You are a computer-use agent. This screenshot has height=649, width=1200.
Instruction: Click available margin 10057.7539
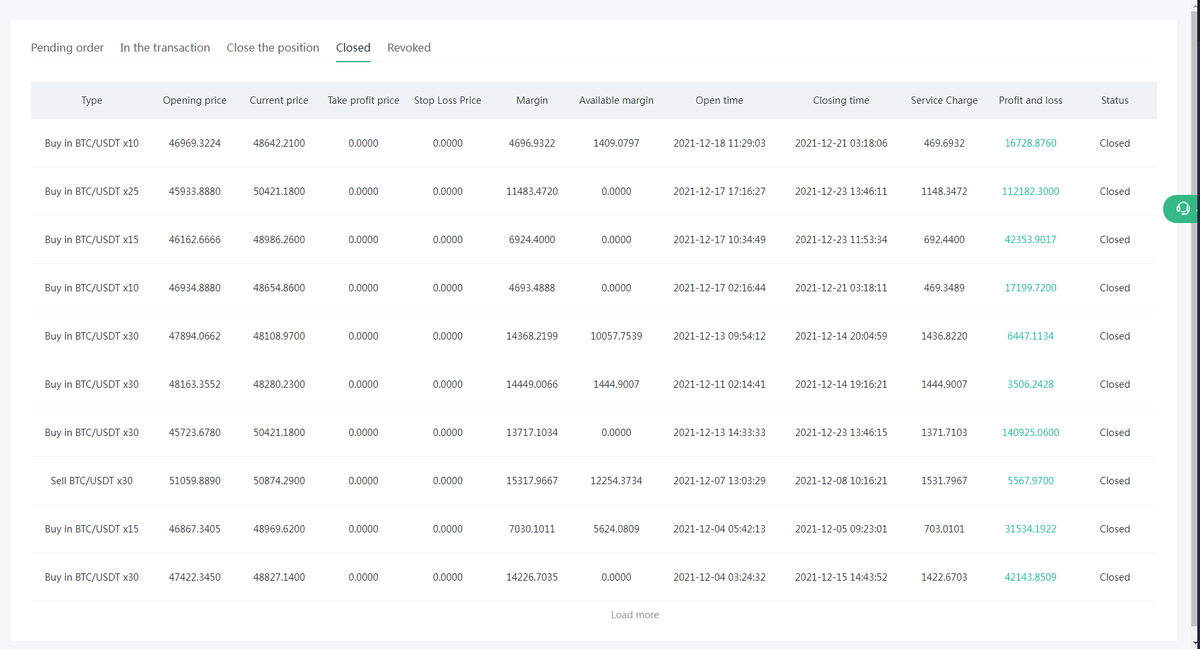click(x=616, y=336)
